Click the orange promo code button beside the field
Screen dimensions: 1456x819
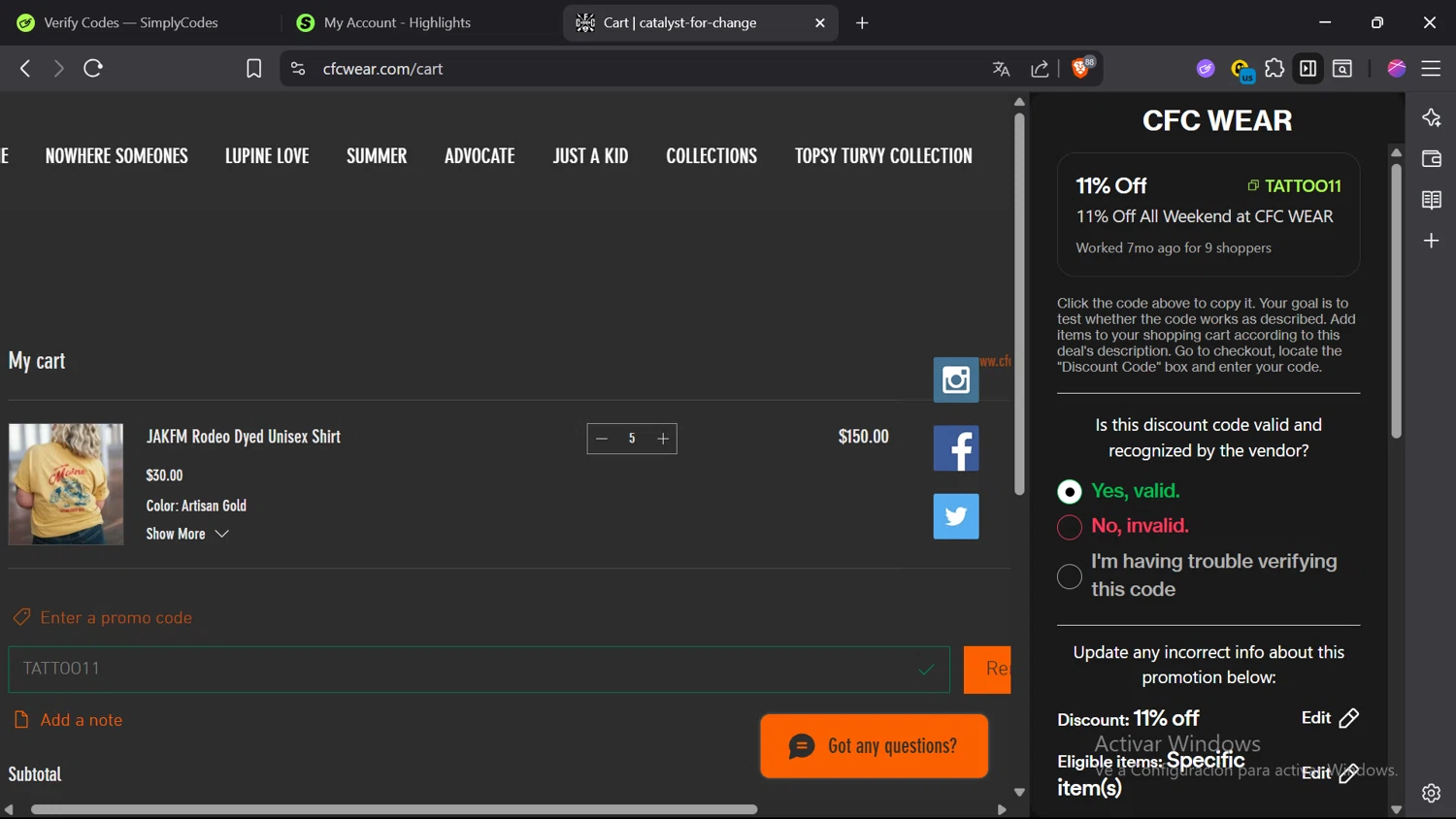[987, 670]
